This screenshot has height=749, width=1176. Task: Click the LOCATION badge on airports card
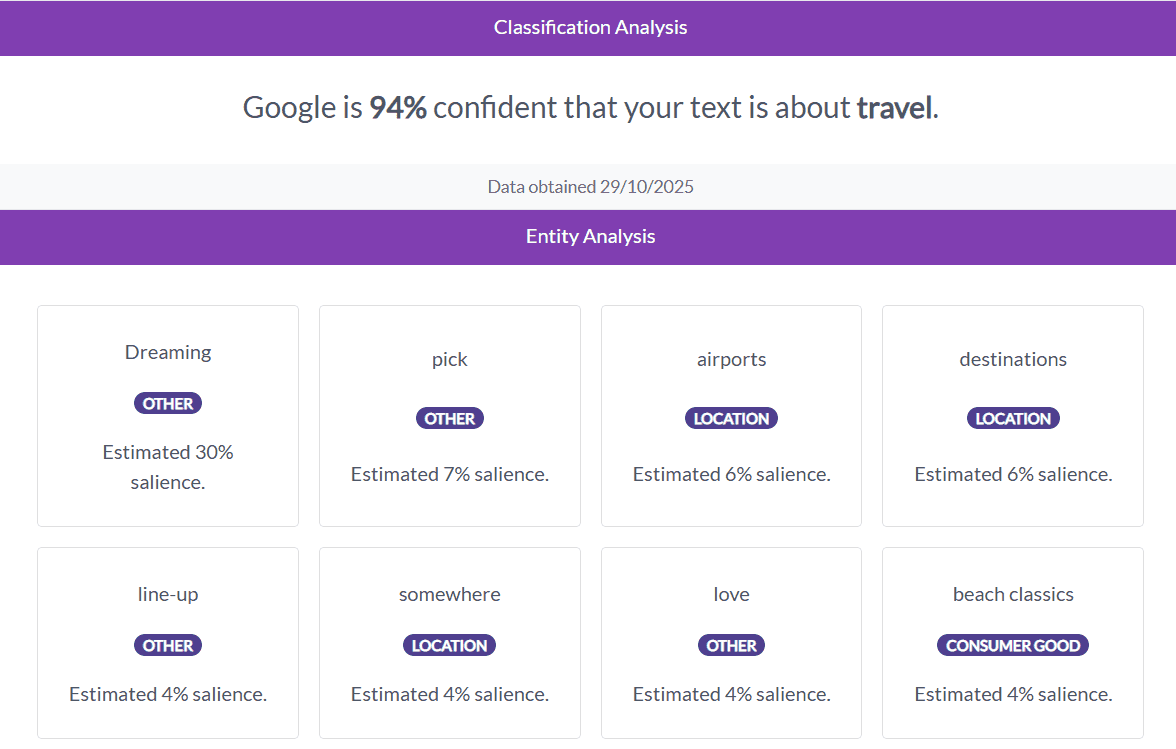pyautogui.click(x=731, y=419)
